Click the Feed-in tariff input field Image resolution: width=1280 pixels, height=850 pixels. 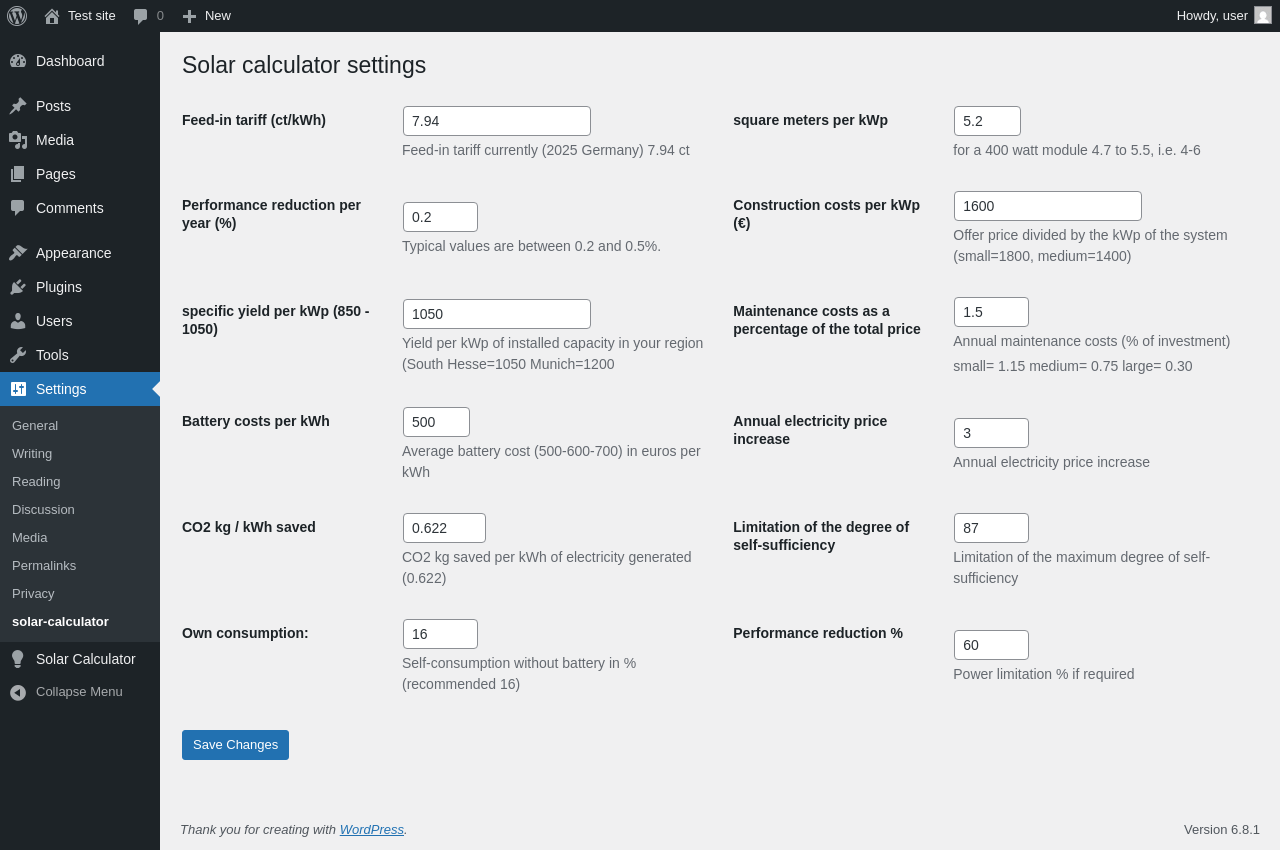tap(497, 121)
